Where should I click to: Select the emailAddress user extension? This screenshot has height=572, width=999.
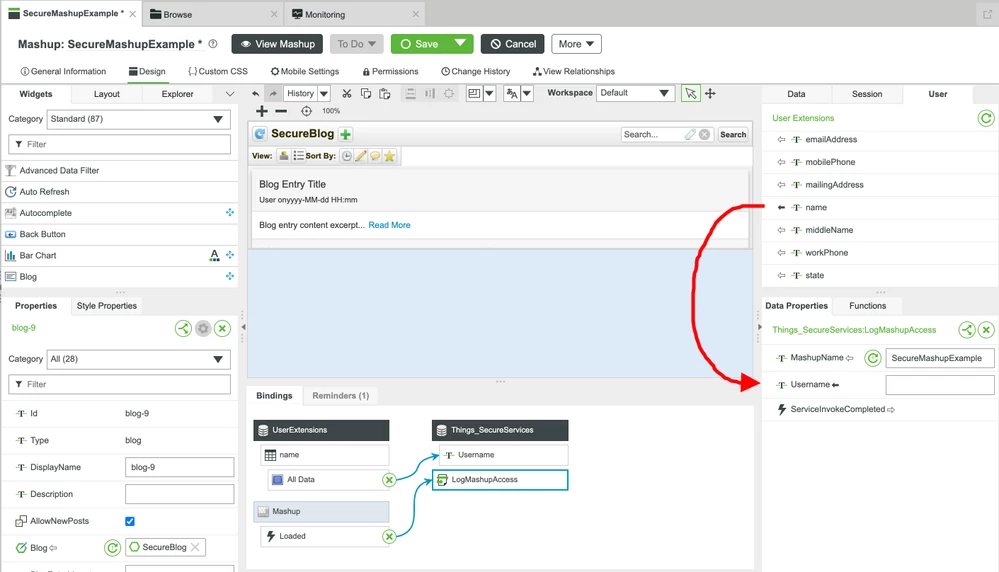831,139
